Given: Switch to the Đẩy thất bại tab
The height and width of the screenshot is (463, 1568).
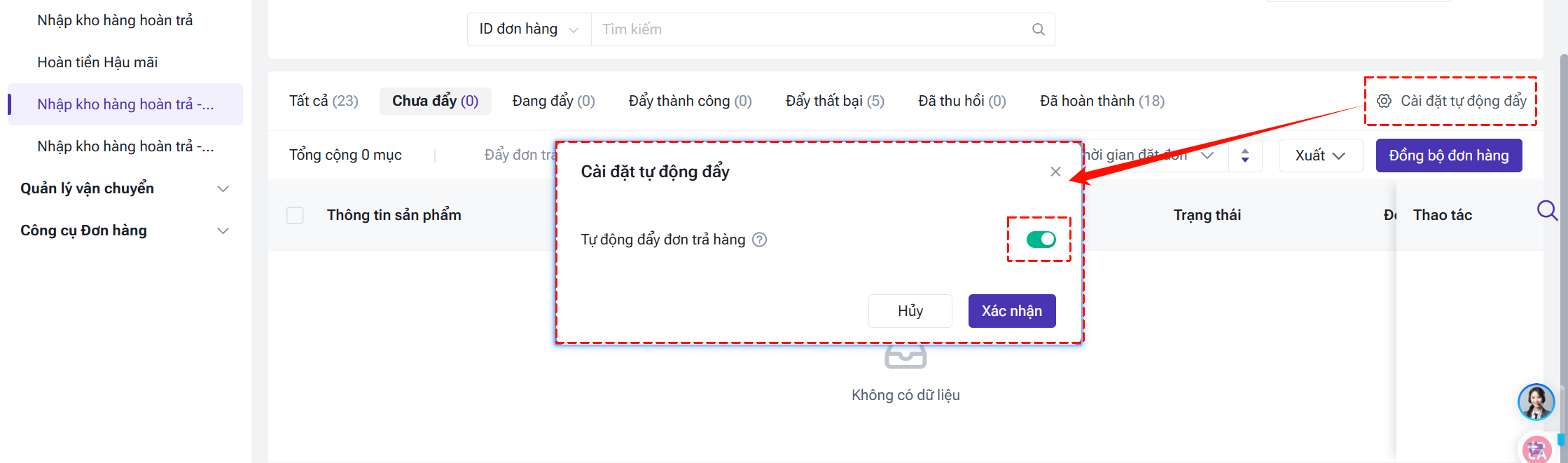Looking at the screenshot, I should point(835,101).
